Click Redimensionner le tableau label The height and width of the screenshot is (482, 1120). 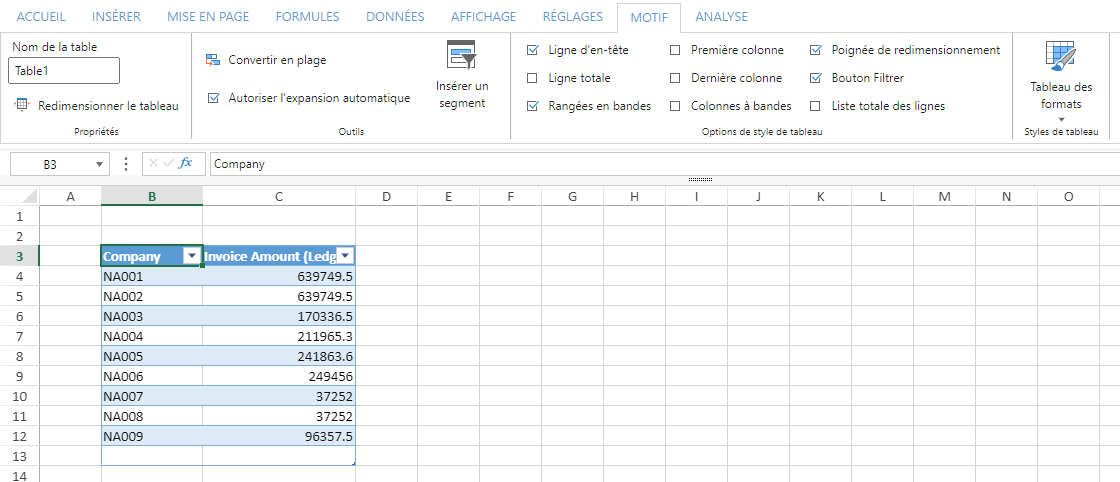tap(109, 106)
